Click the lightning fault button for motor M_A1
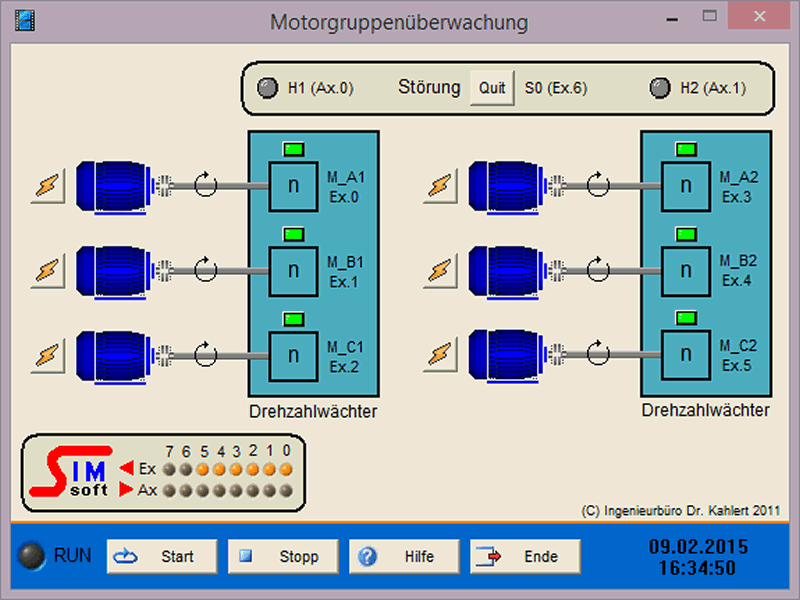The image size is (800, 600). click(x=47, y=186)
